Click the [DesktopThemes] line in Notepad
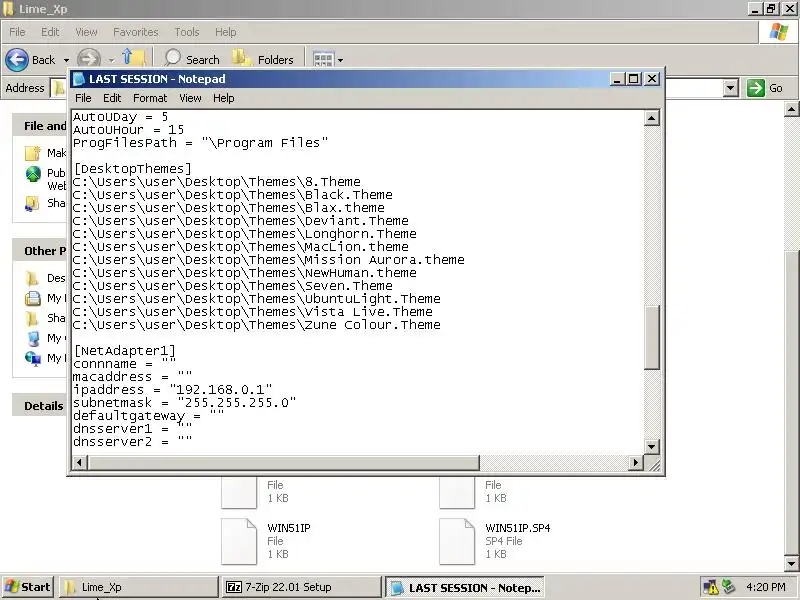 (133, 169)
